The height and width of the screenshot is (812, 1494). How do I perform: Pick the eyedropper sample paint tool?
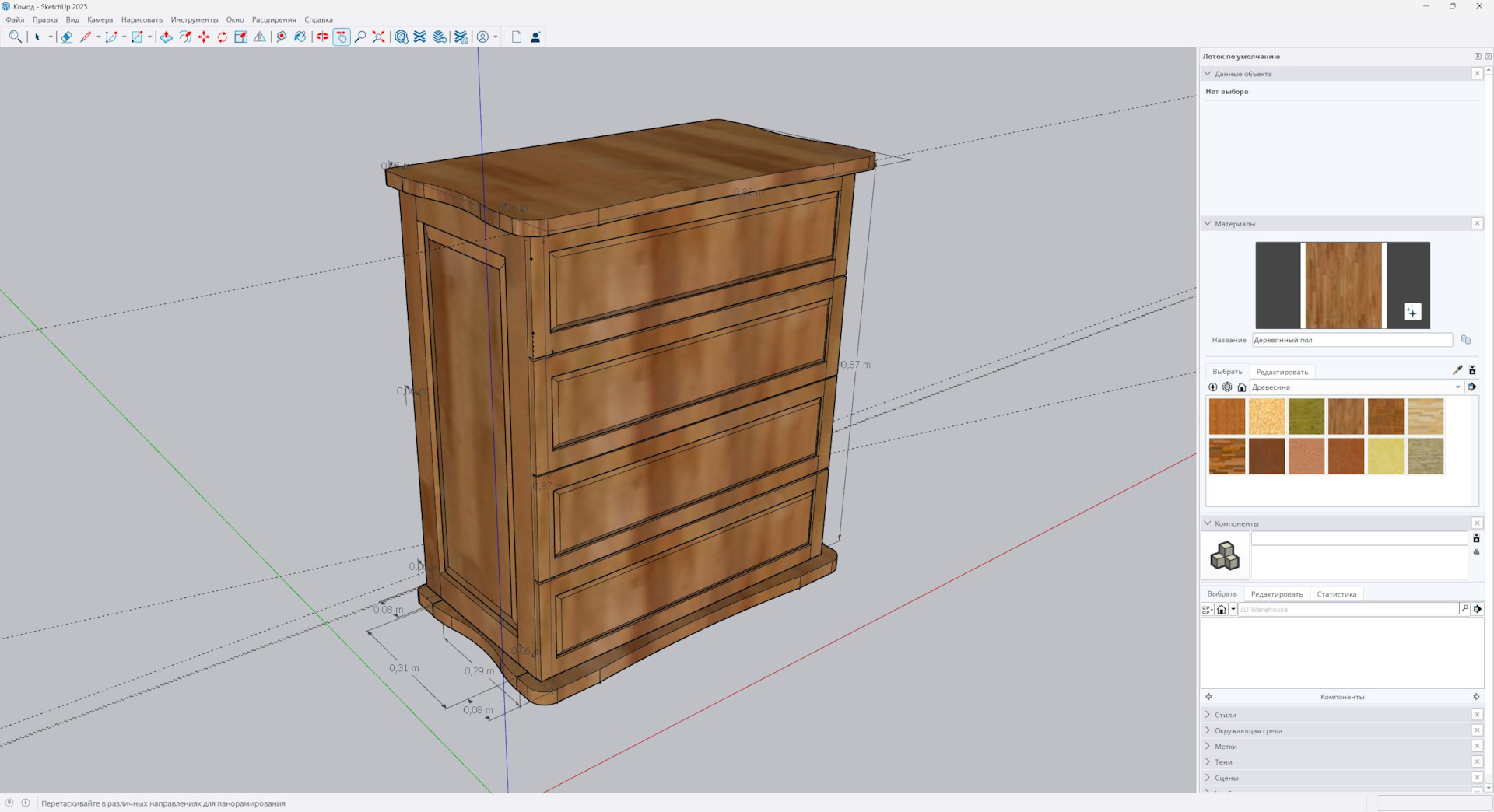click(1457, 370)
